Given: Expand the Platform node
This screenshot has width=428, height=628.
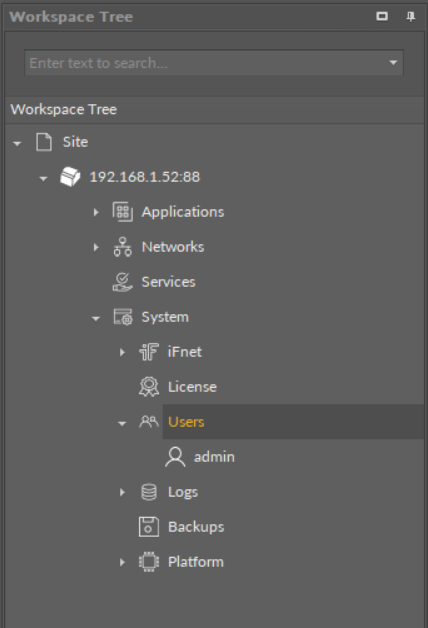Looking at the screenshot, I should pos(123,562).
